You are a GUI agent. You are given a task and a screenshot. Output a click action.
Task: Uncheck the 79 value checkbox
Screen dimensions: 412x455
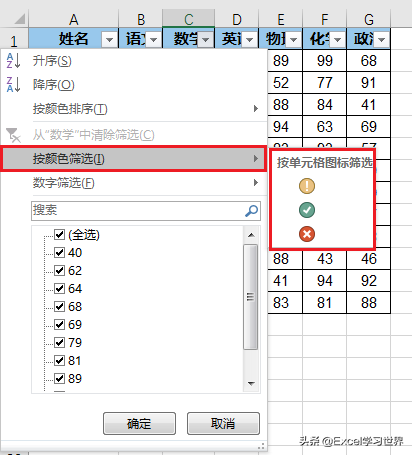click(59, 342)
